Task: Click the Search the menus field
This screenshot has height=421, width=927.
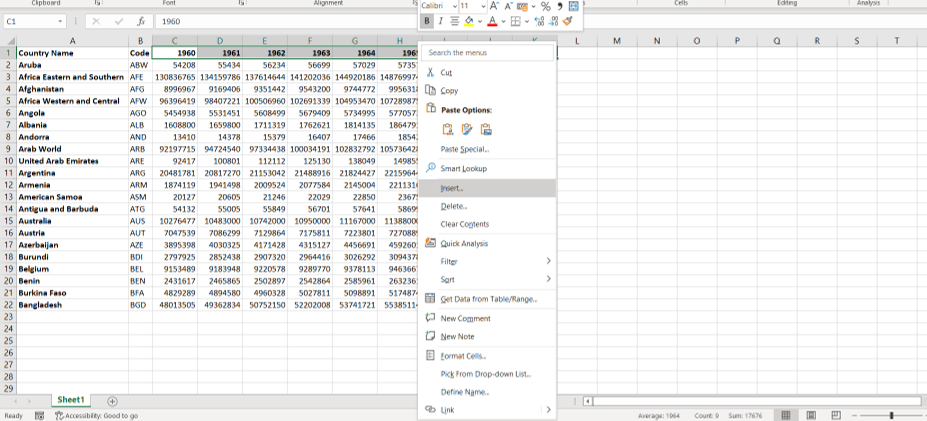Action: click(488, 53)
